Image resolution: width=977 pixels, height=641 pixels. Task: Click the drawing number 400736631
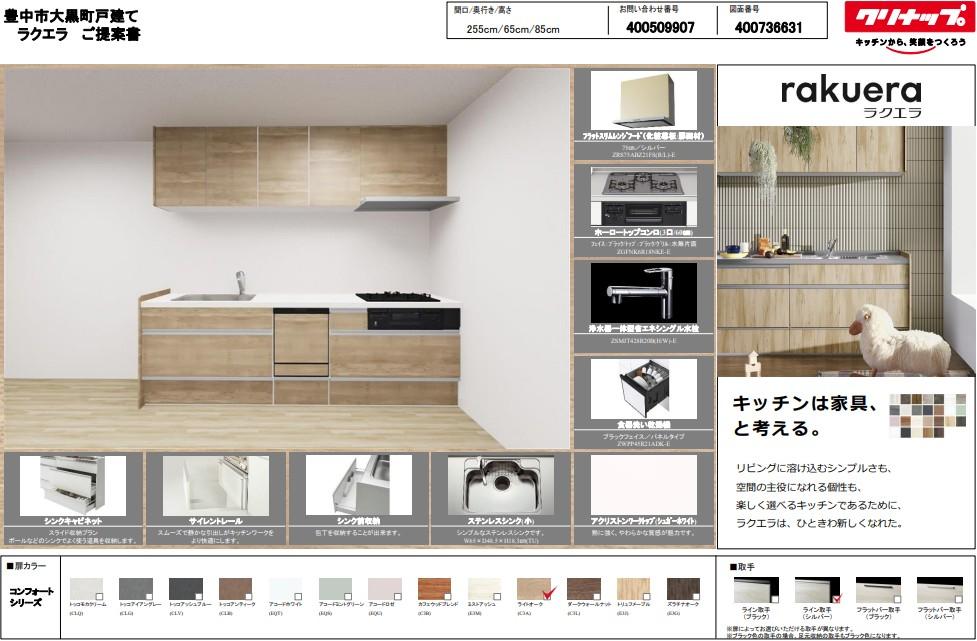click(768, 28)
